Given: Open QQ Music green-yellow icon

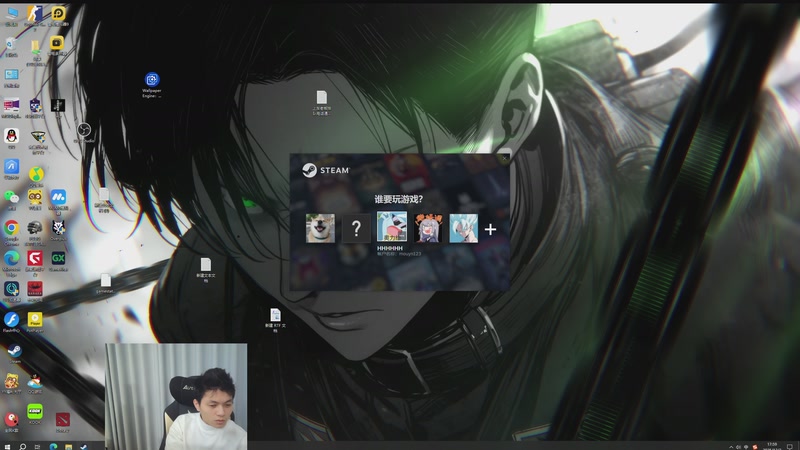Looking at the screenshot, I should coord(36,176).
